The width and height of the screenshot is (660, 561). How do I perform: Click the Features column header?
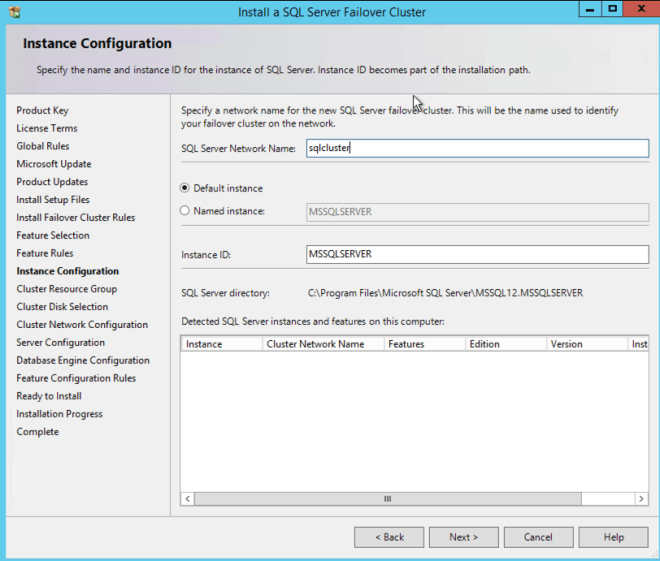[424, 344]
